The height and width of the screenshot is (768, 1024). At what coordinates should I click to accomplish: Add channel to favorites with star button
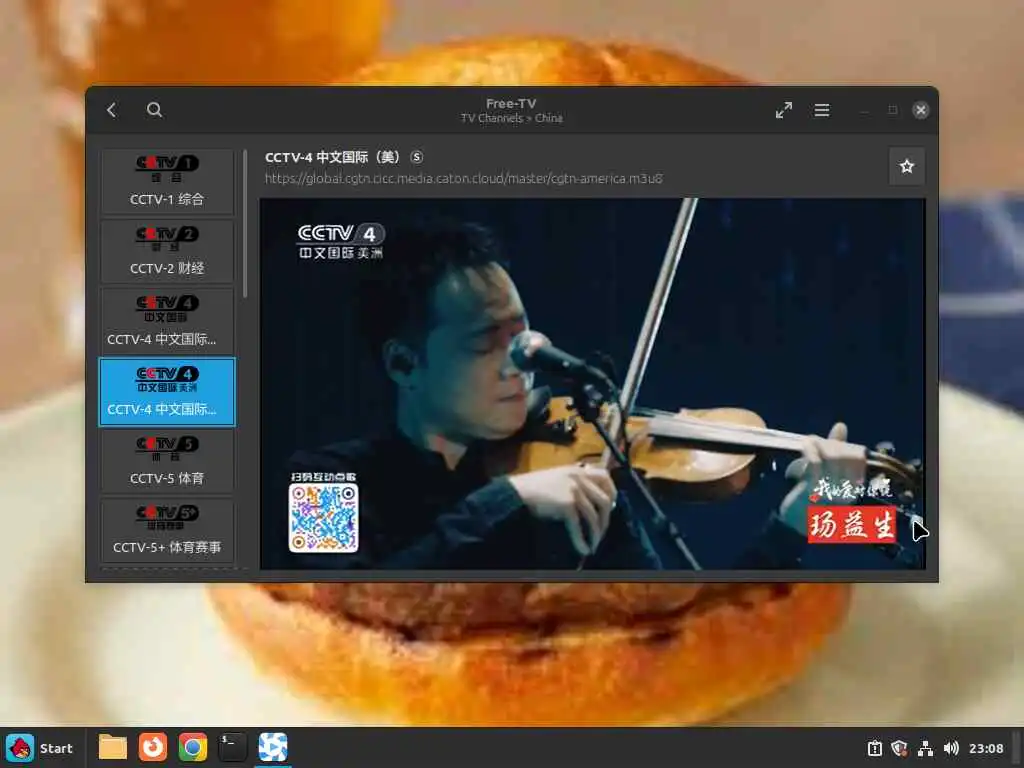906,167
